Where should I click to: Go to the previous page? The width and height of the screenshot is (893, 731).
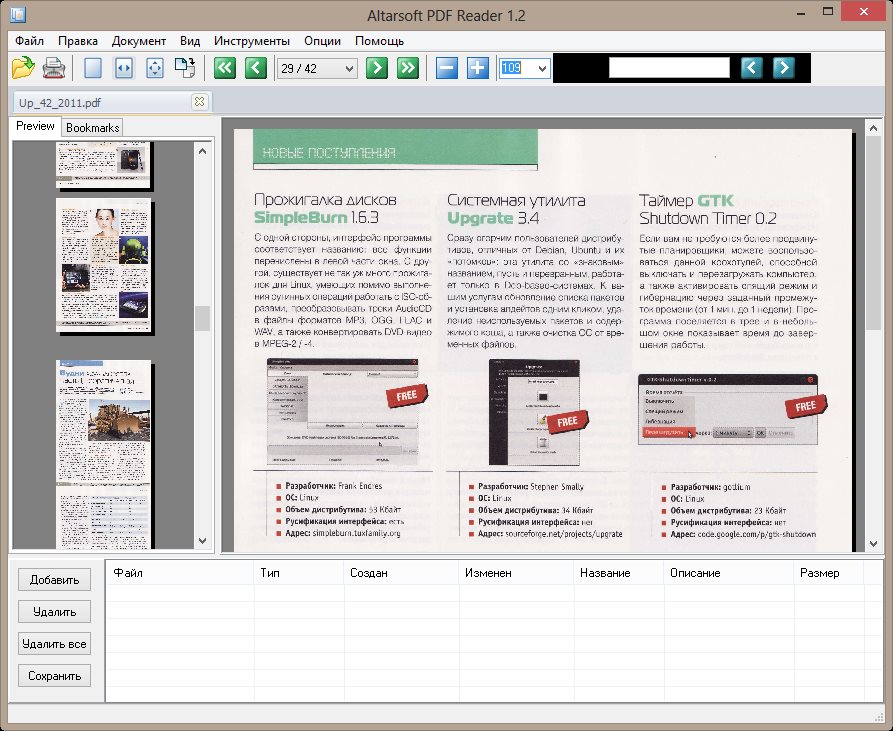[256, 68]
